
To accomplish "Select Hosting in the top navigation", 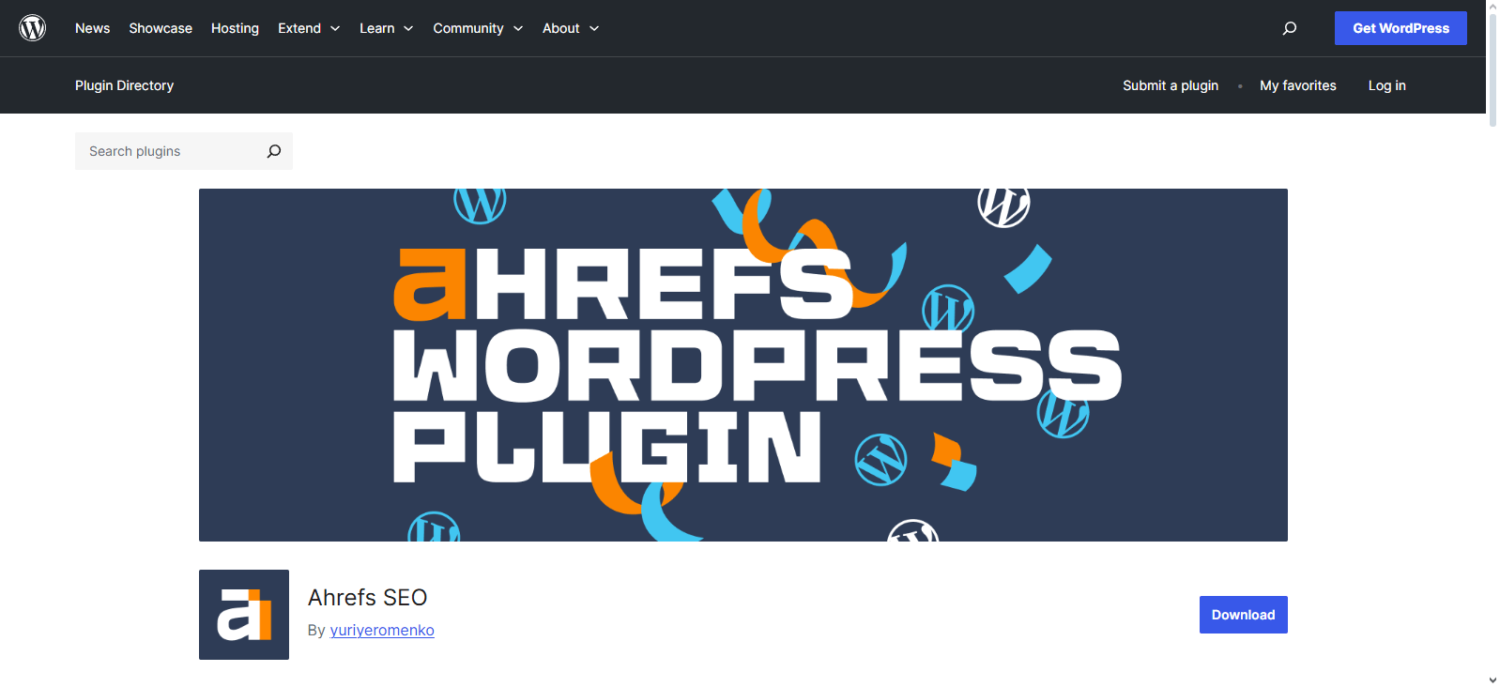I will pyautogui.click(x=235, y=28).
